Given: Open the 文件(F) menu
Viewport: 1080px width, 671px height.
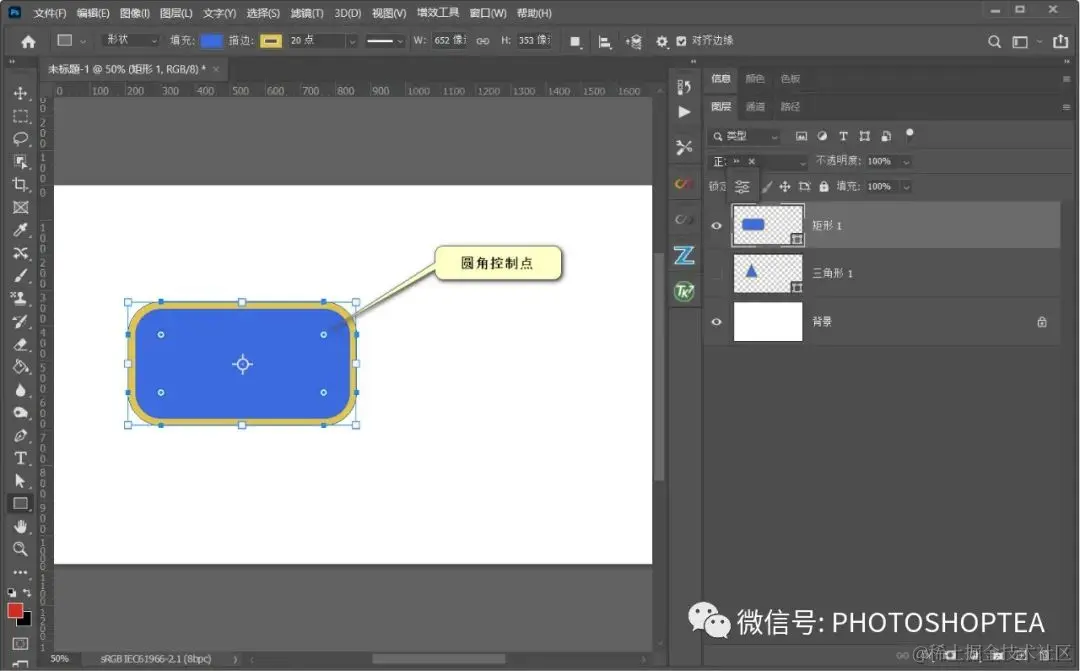Looking at the screenshot, I should [x=50, y=13].
